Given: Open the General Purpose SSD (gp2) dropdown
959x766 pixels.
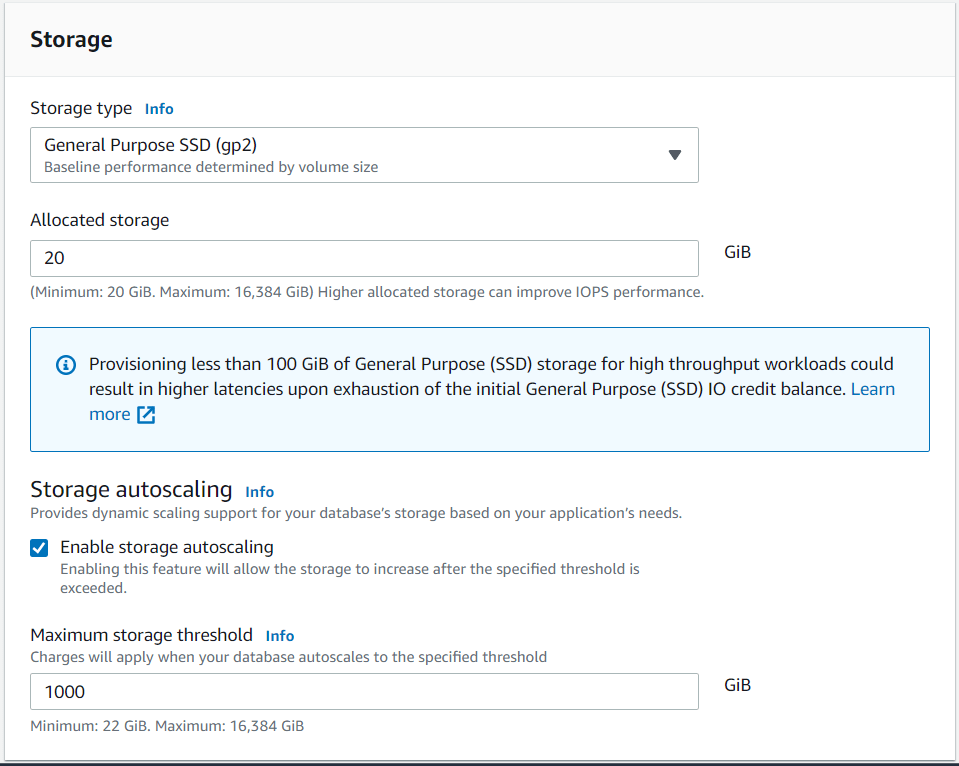Looking at the screenshot, I should (x=364, y=155).
